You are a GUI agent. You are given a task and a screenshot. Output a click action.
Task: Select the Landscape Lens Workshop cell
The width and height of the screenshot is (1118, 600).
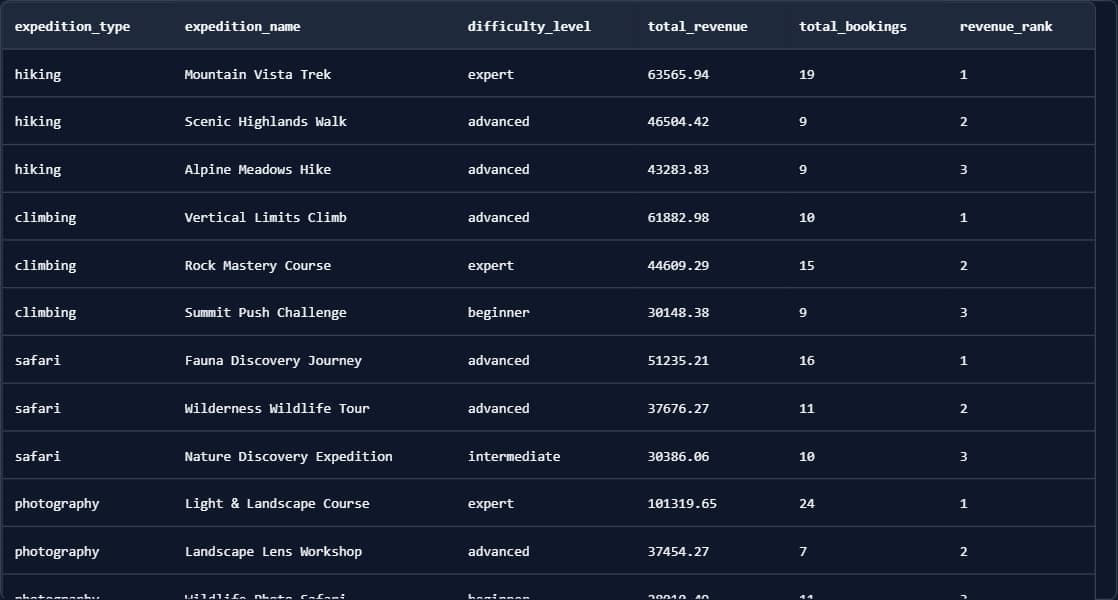tap(273, 552)
